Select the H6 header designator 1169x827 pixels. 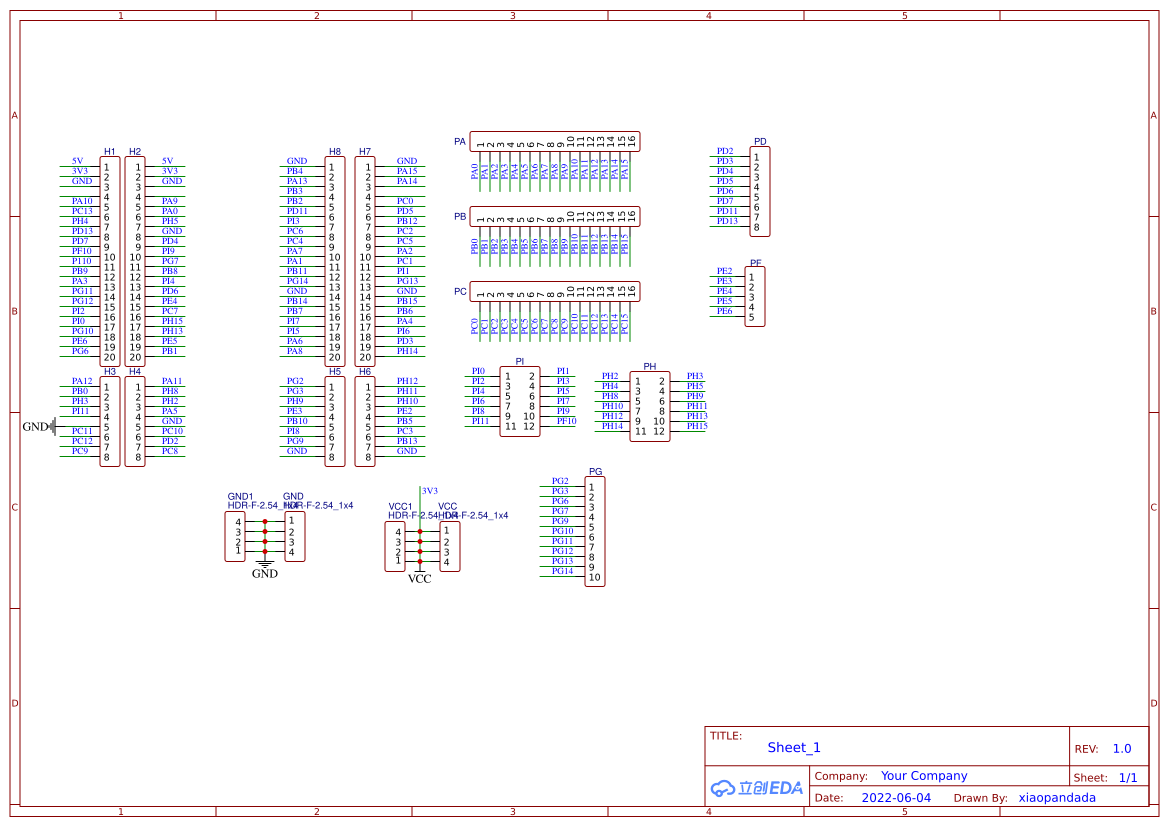click(x=365, y=371)
